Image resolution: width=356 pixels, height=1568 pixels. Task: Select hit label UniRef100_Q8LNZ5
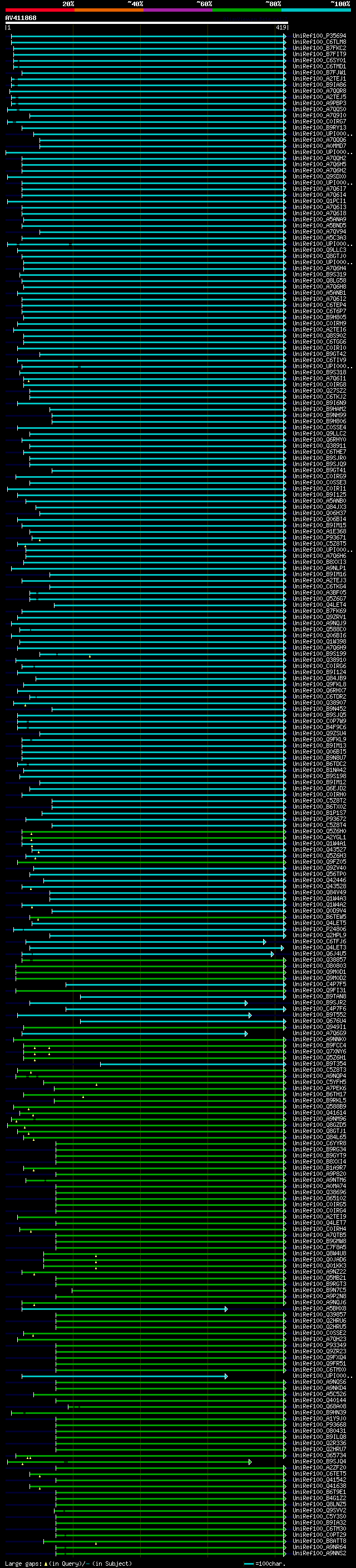[x=319, y=1504]
